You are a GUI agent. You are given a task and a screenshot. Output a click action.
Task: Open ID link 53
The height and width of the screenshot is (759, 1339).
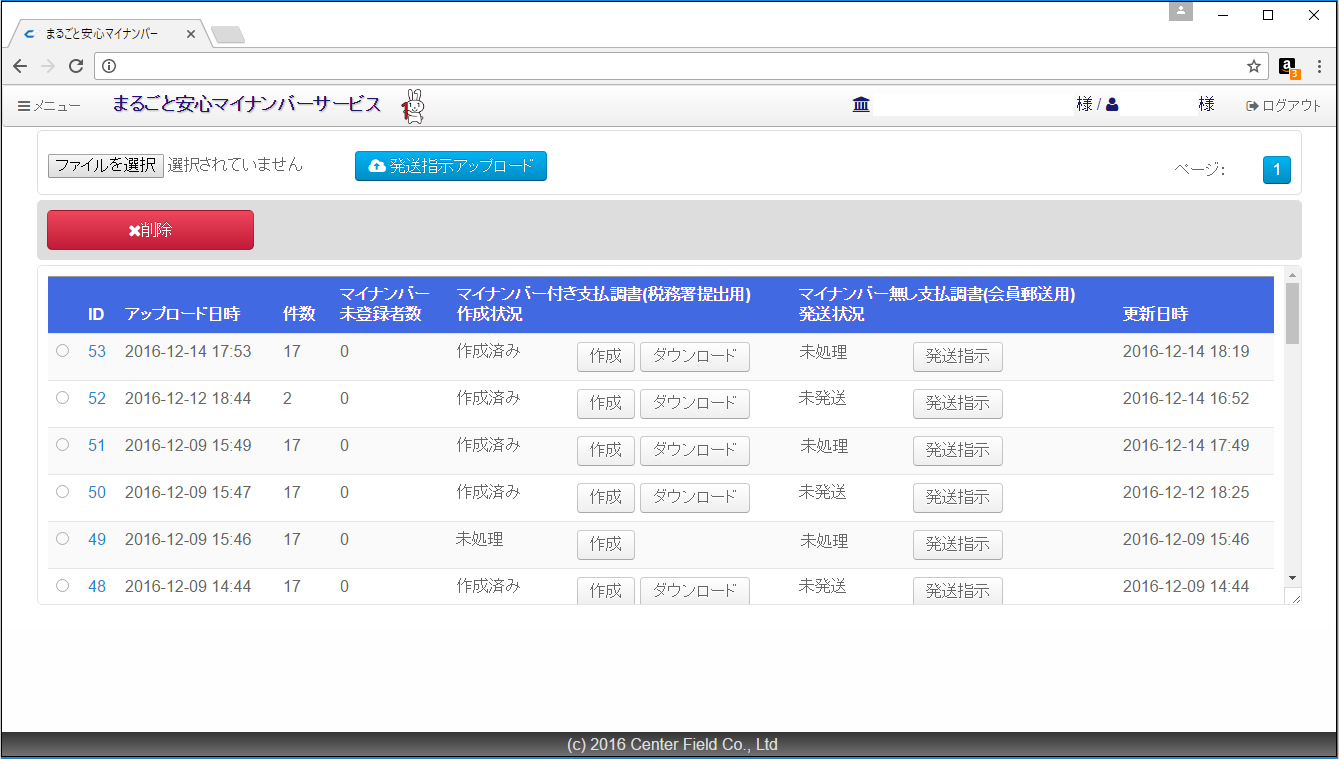click(x=97, y=351)
